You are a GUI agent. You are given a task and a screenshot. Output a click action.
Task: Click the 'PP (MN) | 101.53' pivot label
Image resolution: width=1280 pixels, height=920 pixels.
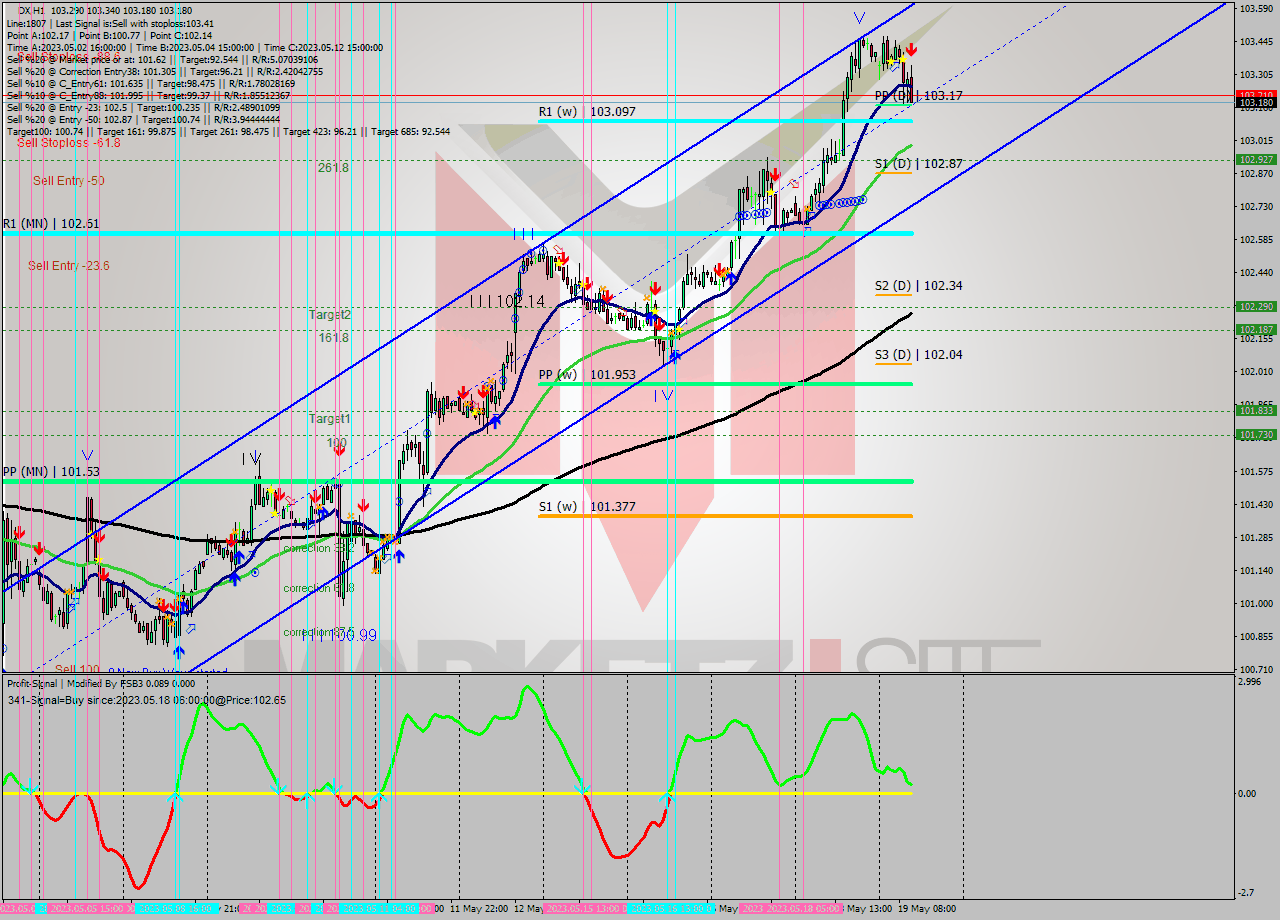[x=50, y=472]
